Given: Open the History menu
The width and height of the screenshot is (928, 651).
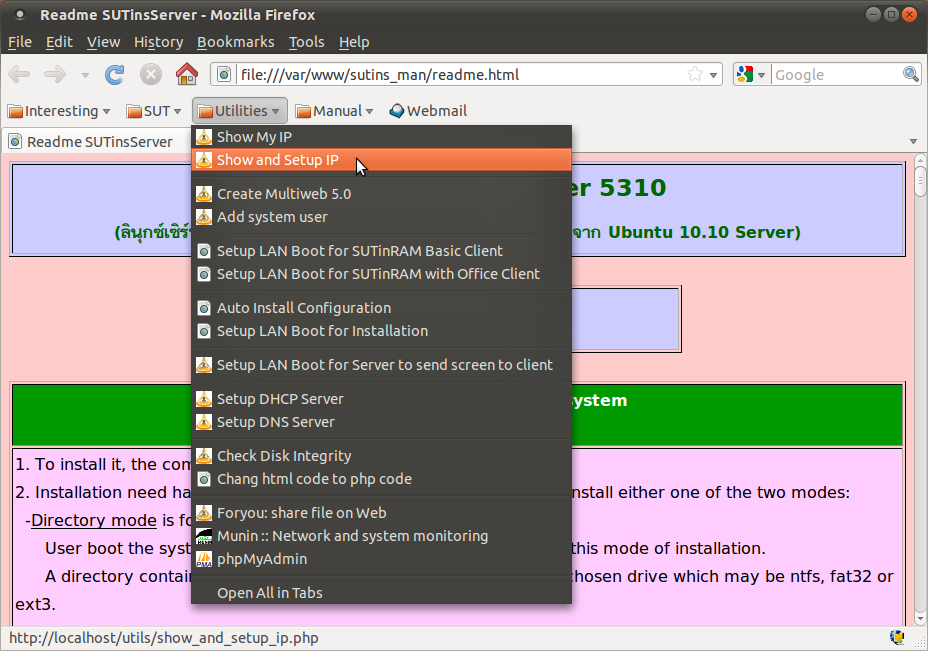Looking at the screenshot, I should [159, 42].
